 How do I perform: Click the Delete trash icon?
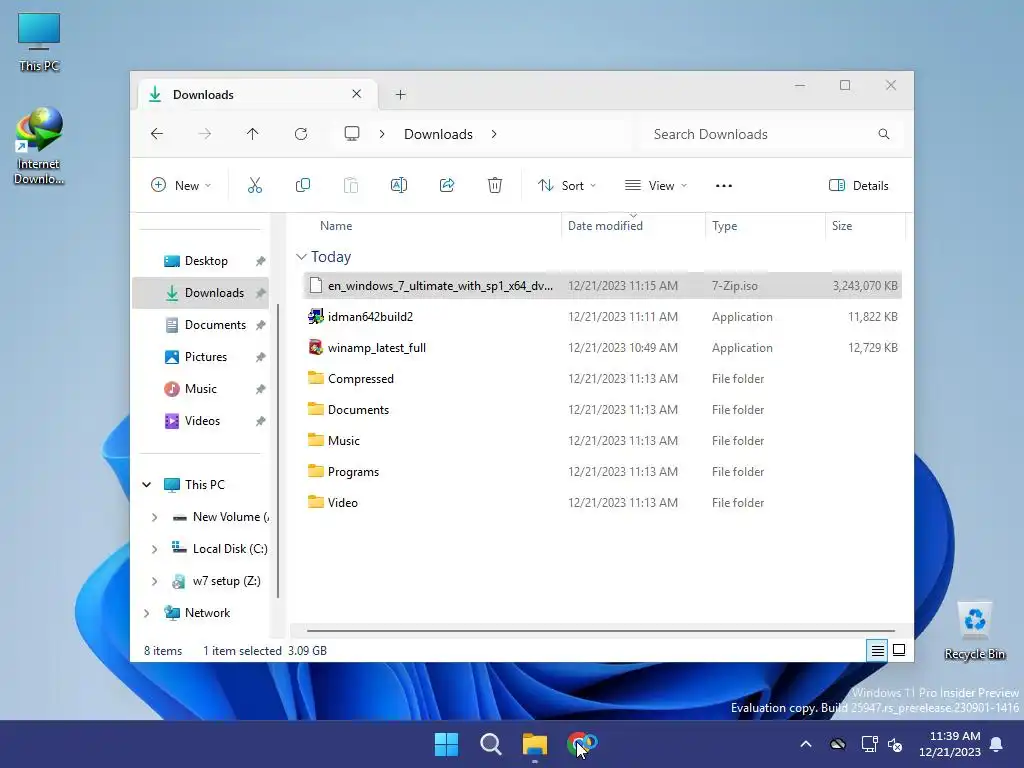(495, 185)
